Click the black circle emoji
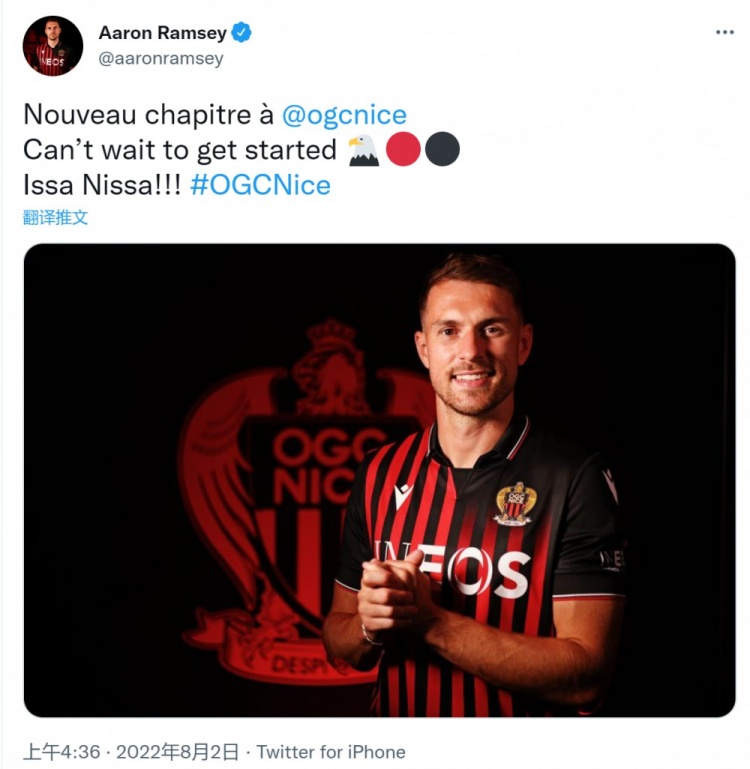 click(x=442, y=149)
